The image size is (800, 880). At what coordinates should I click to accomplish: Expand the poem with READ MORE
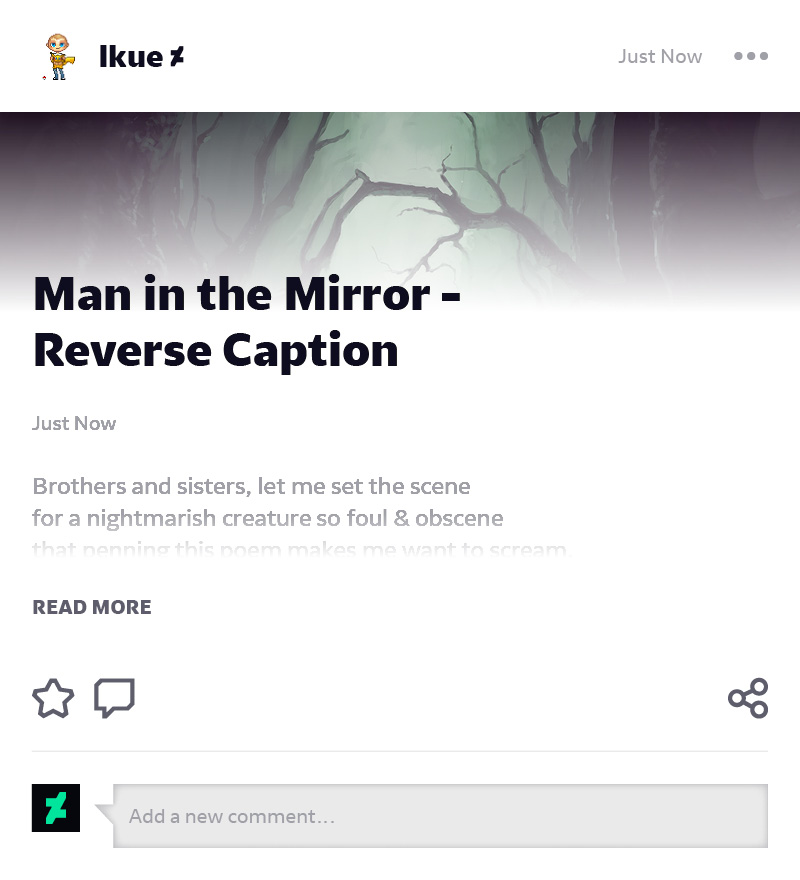[92, 607]
